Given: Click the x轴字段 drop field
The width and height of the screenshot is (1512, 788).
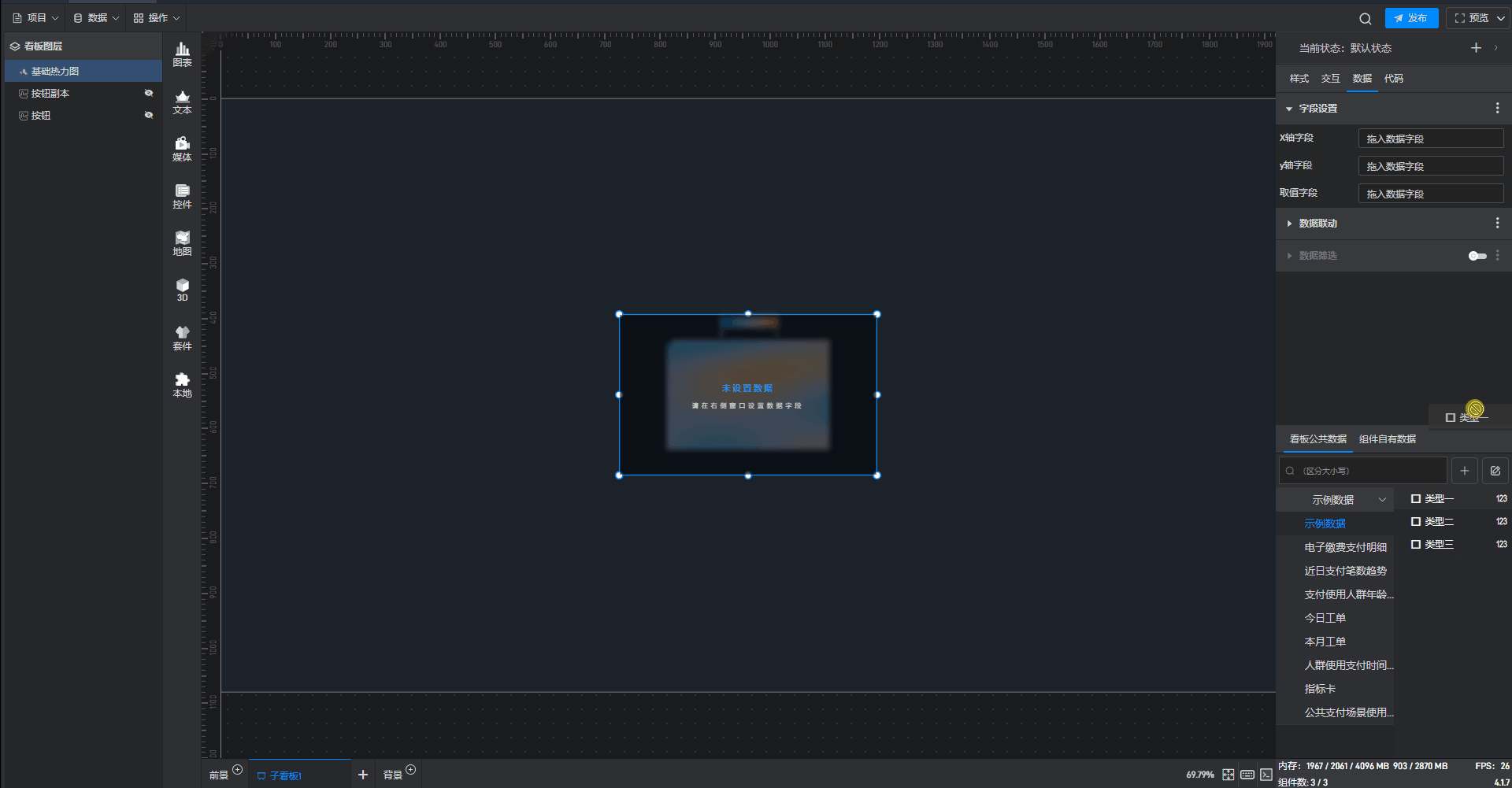Looking at the screenshot, I should click(1430, 139).
